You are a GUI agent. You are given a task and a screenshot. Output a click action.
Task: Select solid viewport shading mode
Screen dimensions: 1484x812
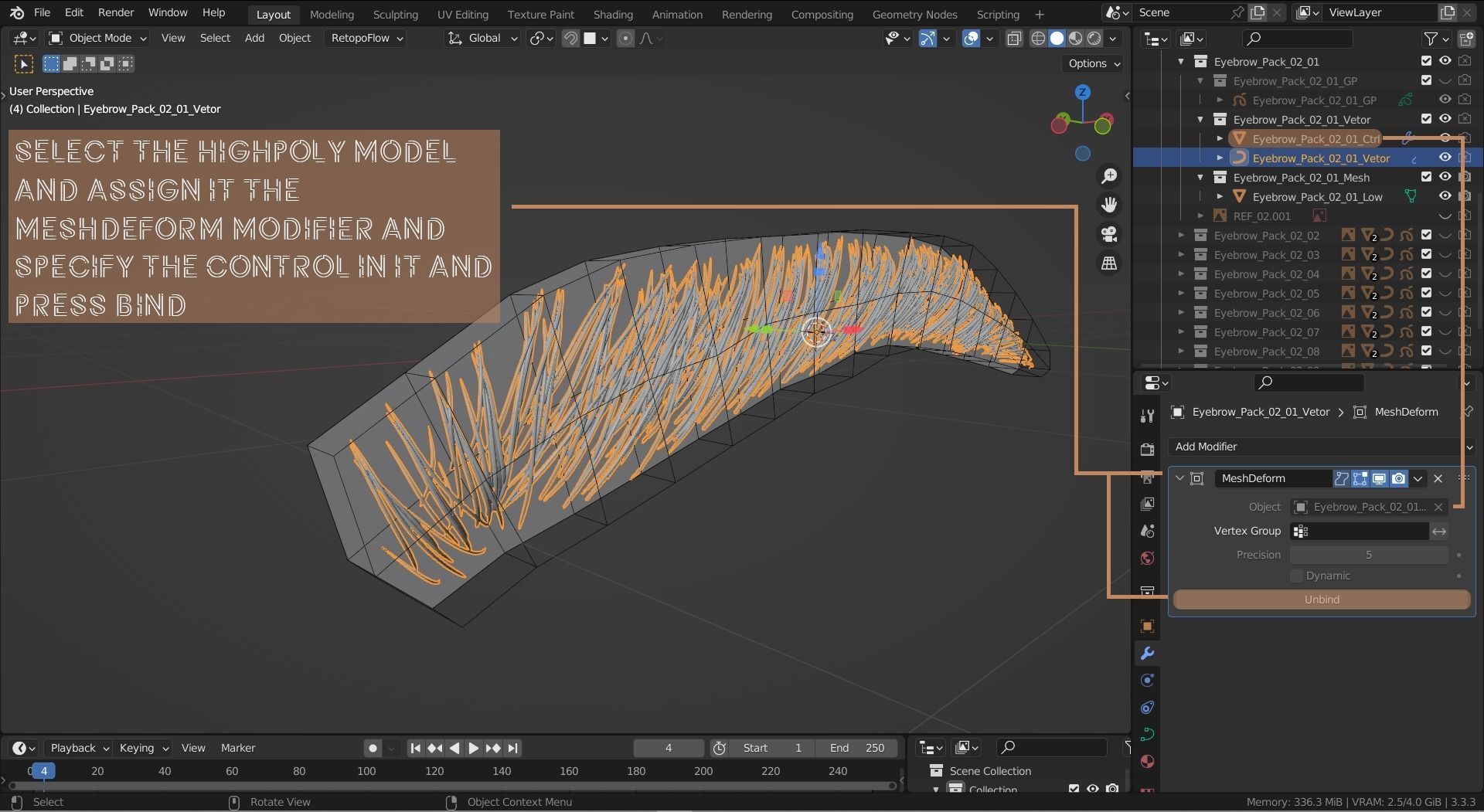coord(1057,38)
